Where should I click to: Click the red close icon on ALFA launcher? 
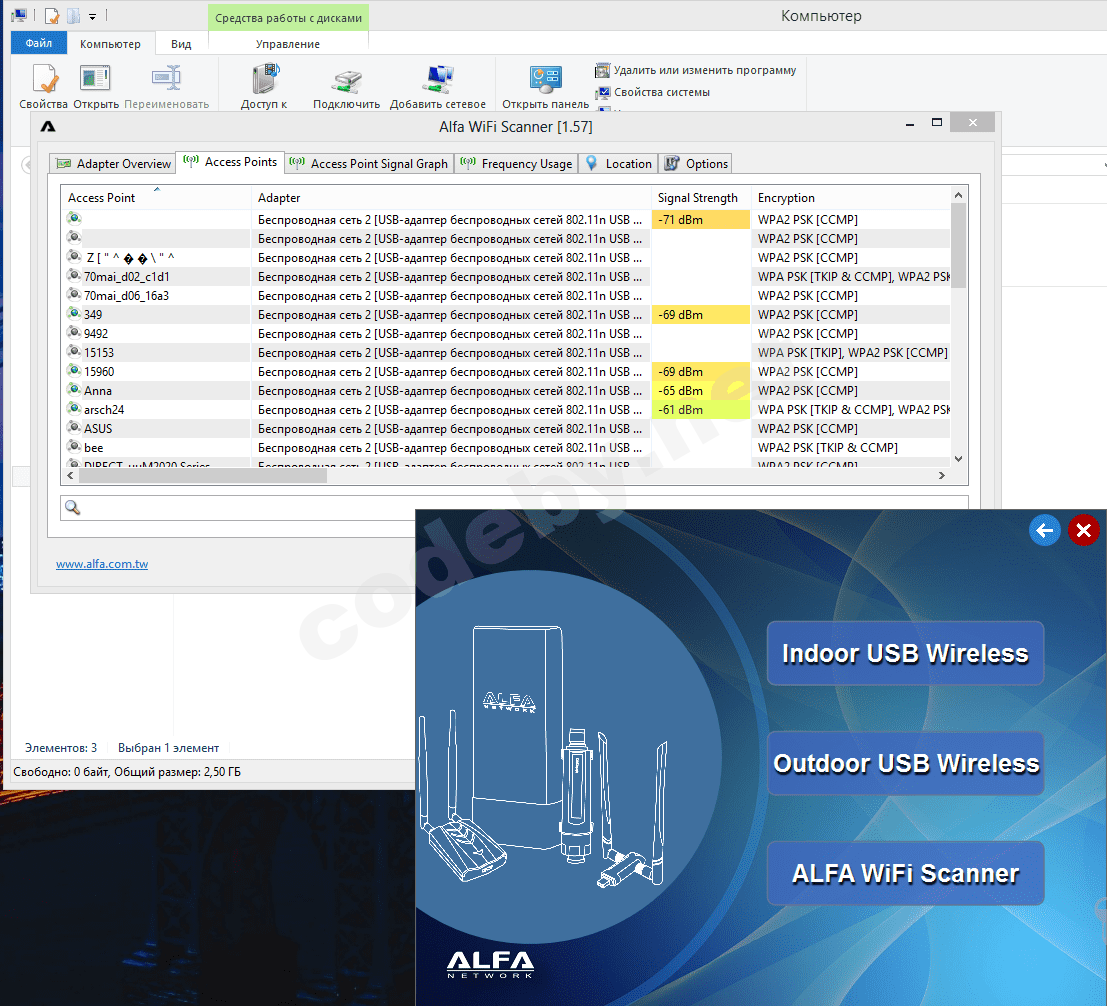click(1083, 530)
